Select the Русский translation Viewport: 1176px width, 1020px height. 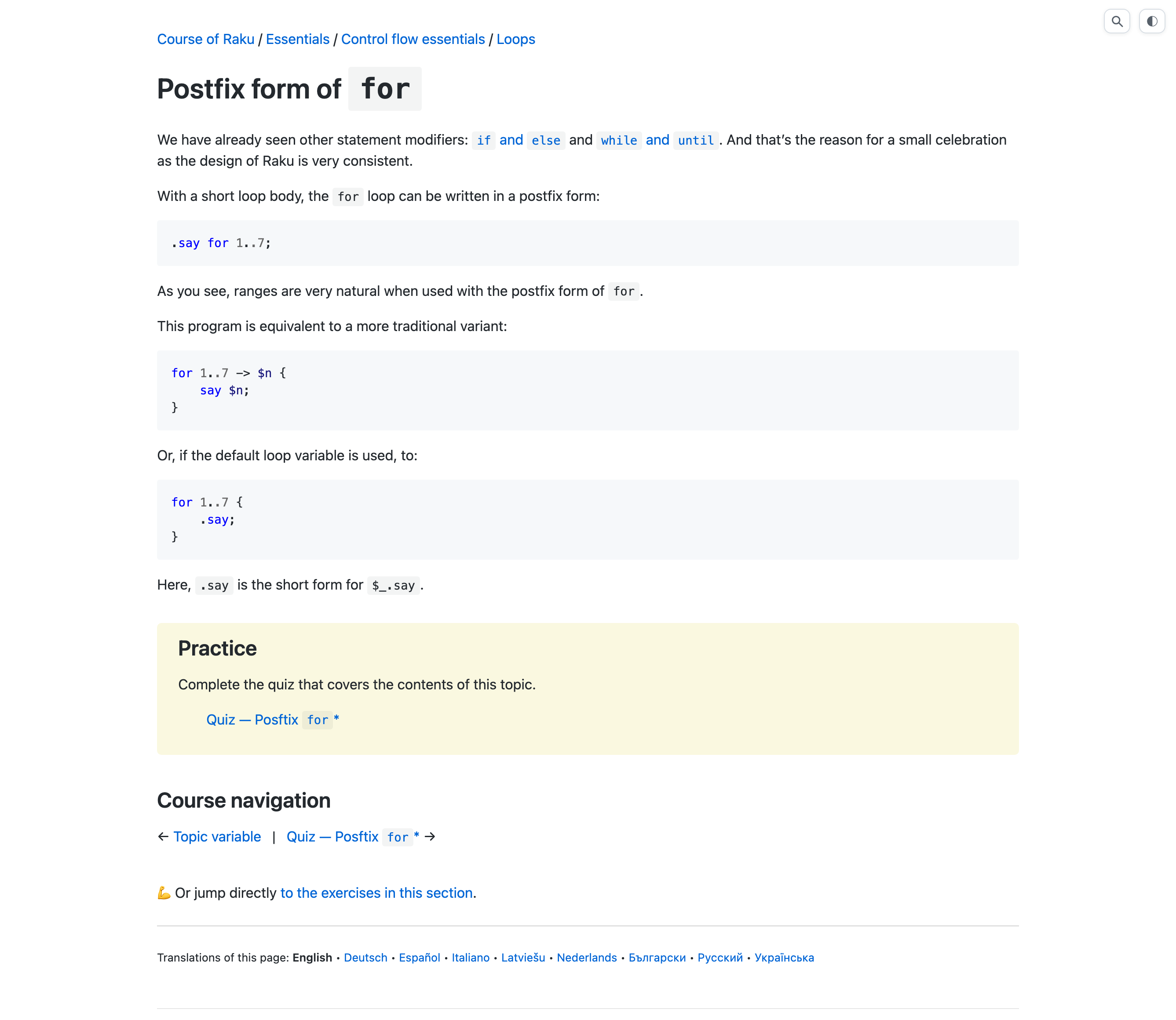click(720, 958)
